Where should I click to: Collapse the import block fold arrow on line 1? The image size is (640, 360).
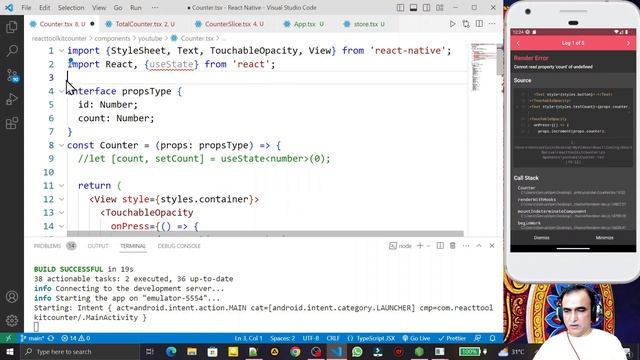pos(61,51)
